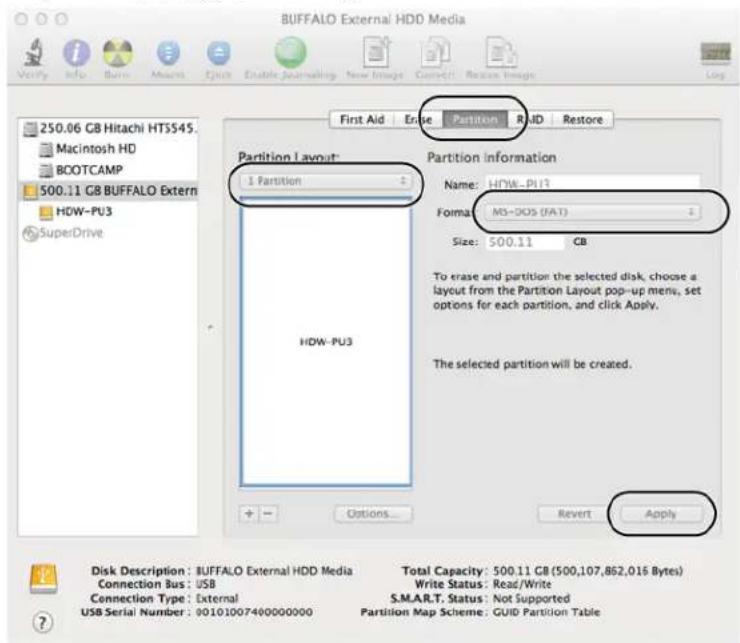Viewport: 740px width, 643px height.
Task: Click the partition Name input field
Action: [593, 183]
